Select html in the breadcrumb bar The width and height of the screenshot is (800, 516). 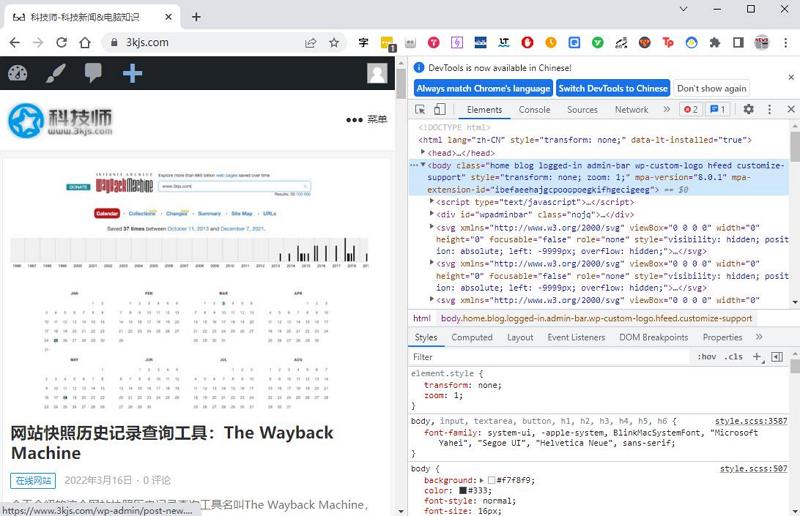coord(422,318)
